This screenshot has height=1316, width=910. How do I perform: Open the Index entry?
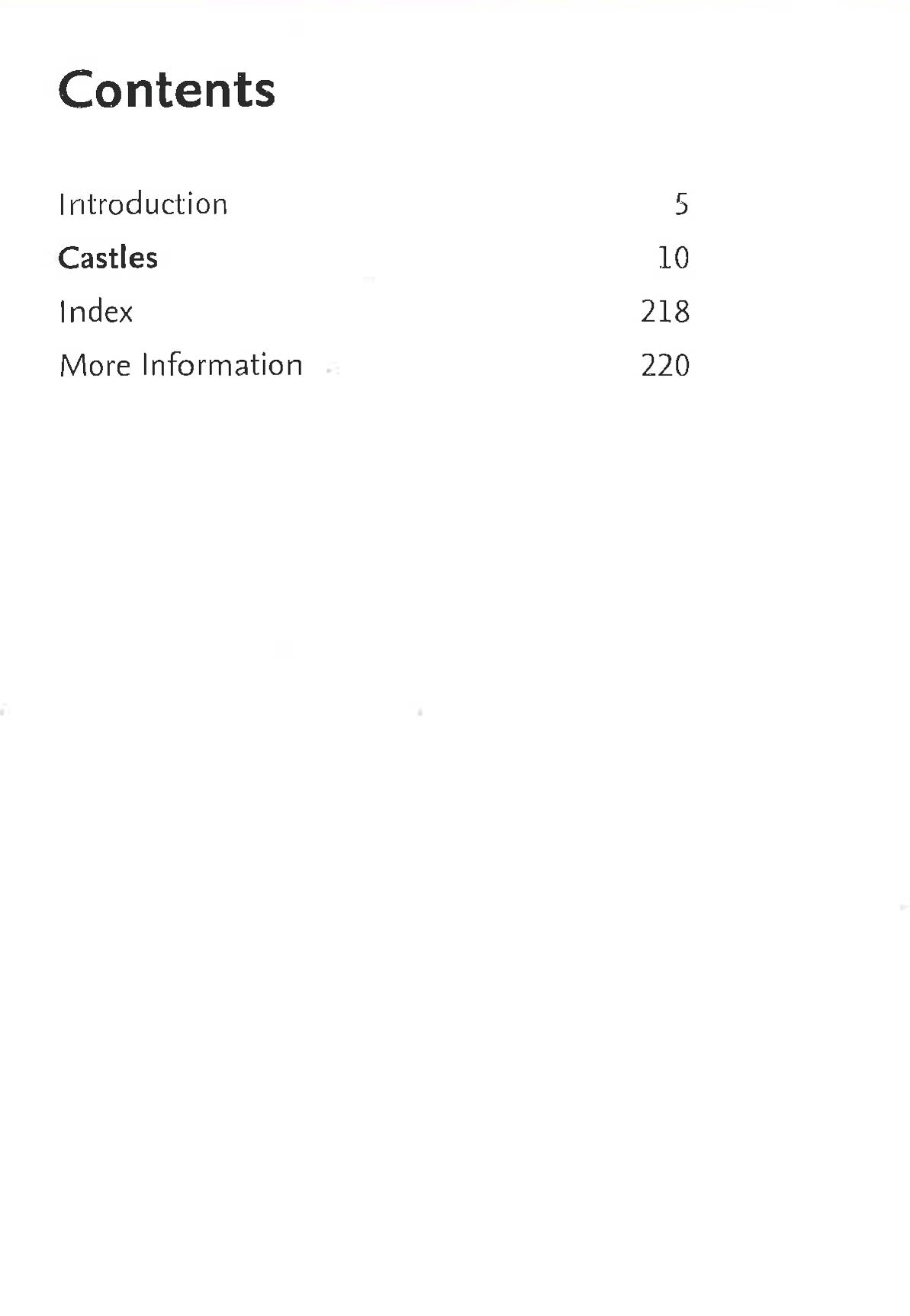coord(95,312)
